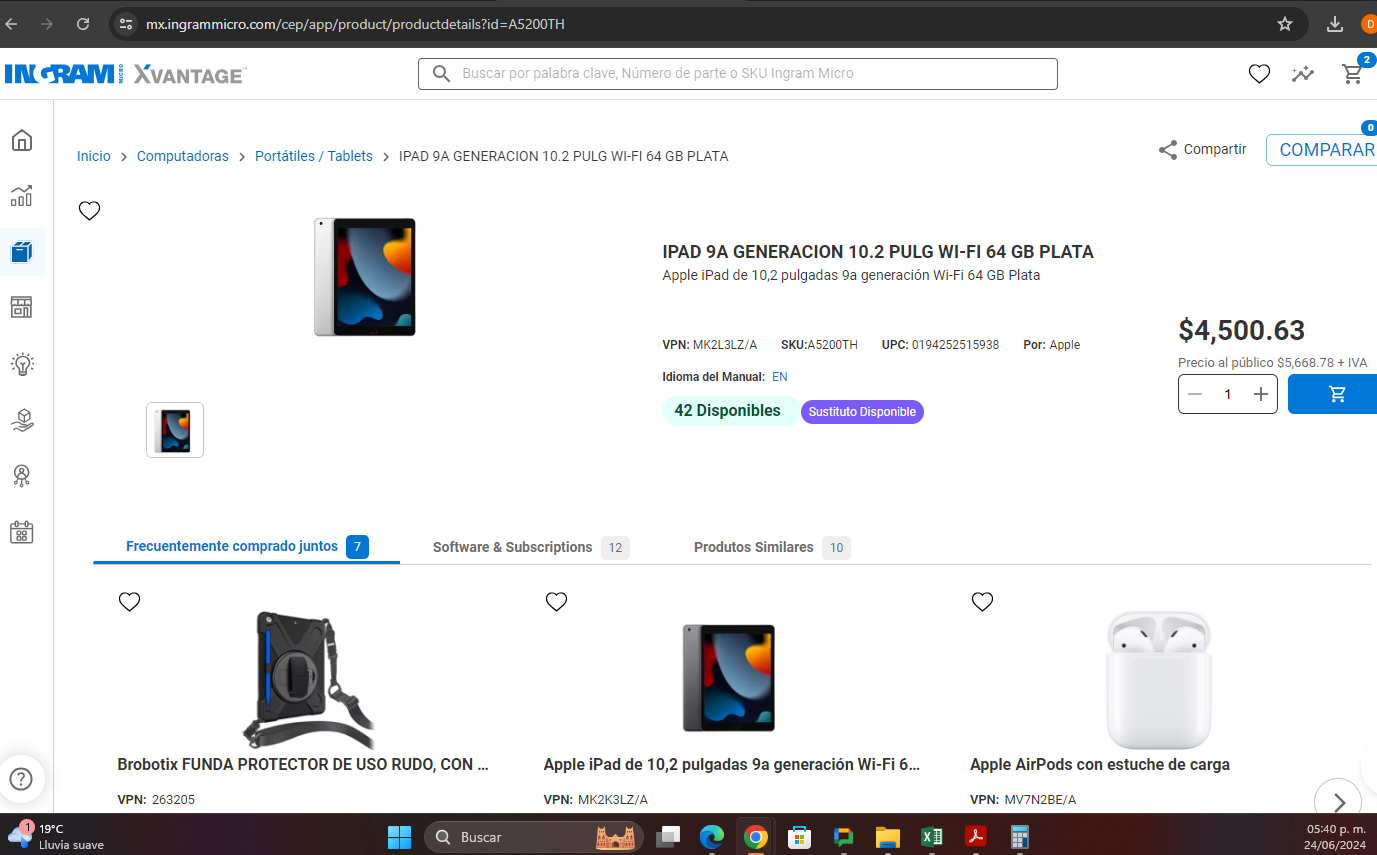
Task: Click the browser address bar URL
Action: [x=355, y=24]
